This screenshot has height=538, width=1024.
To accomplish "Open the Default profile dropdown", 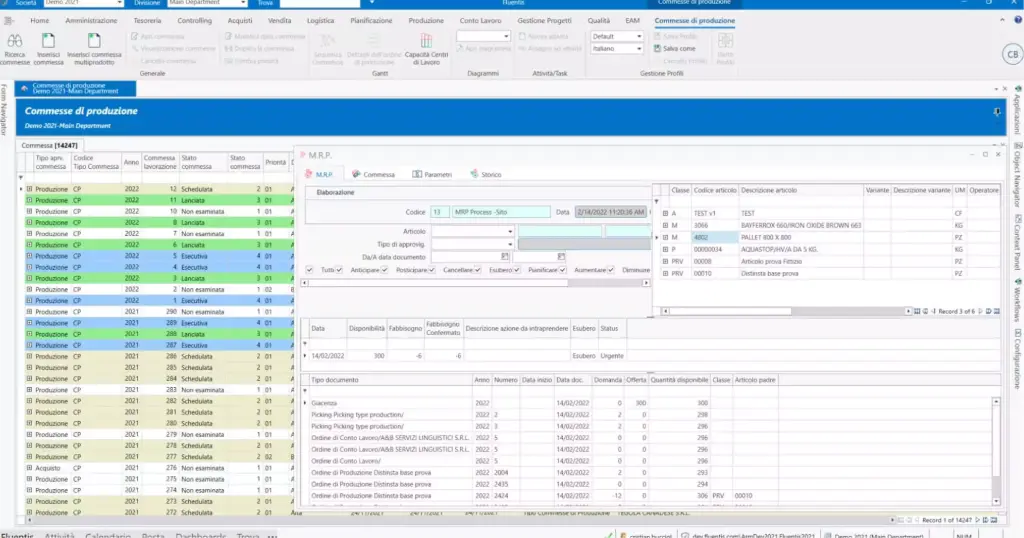I will pyautogui.click(x=639, y=37).
